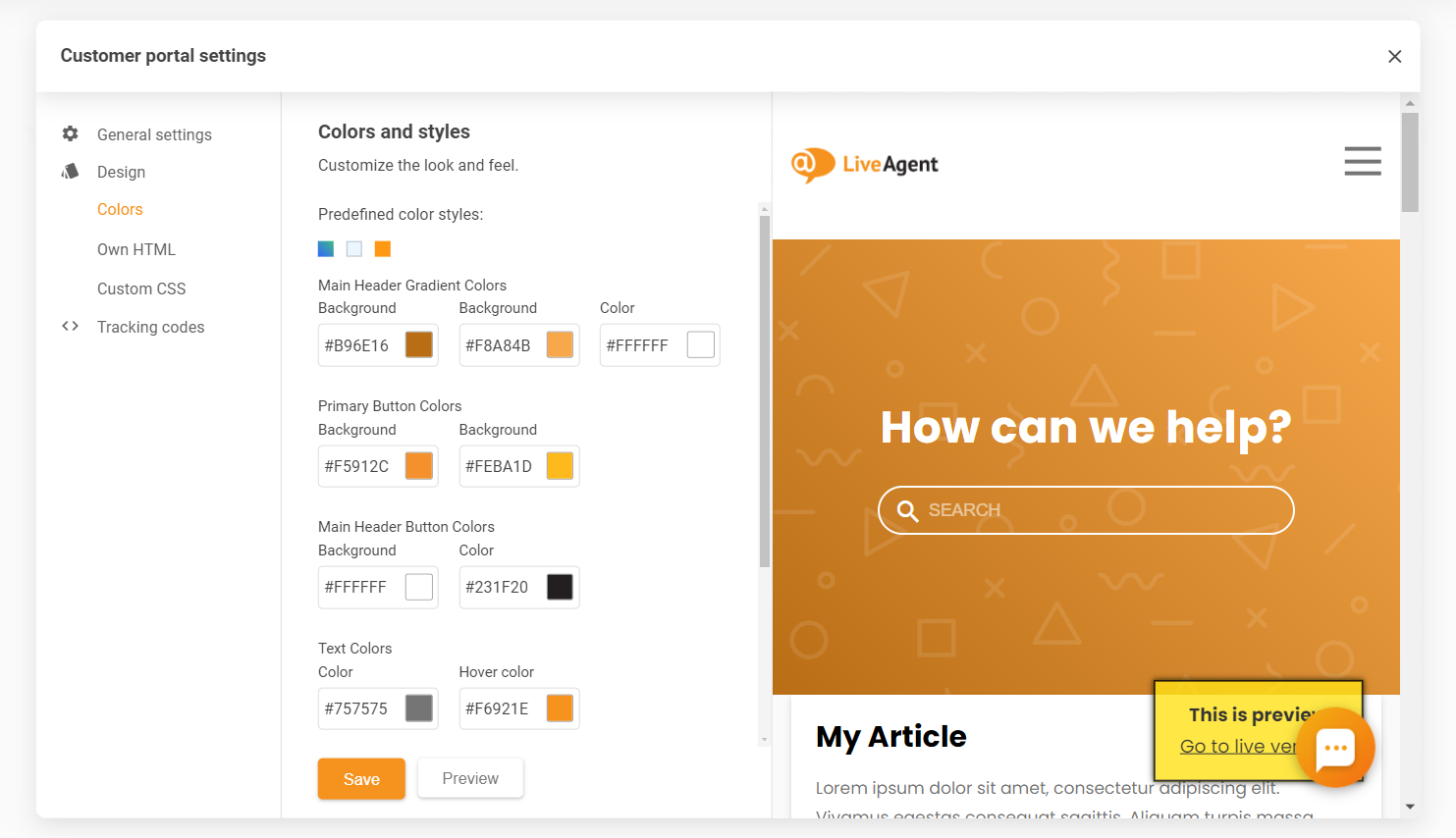Open the Colors section in sidebar
This screenshot has height=838, width=1456.
click(x=120, y=210)
